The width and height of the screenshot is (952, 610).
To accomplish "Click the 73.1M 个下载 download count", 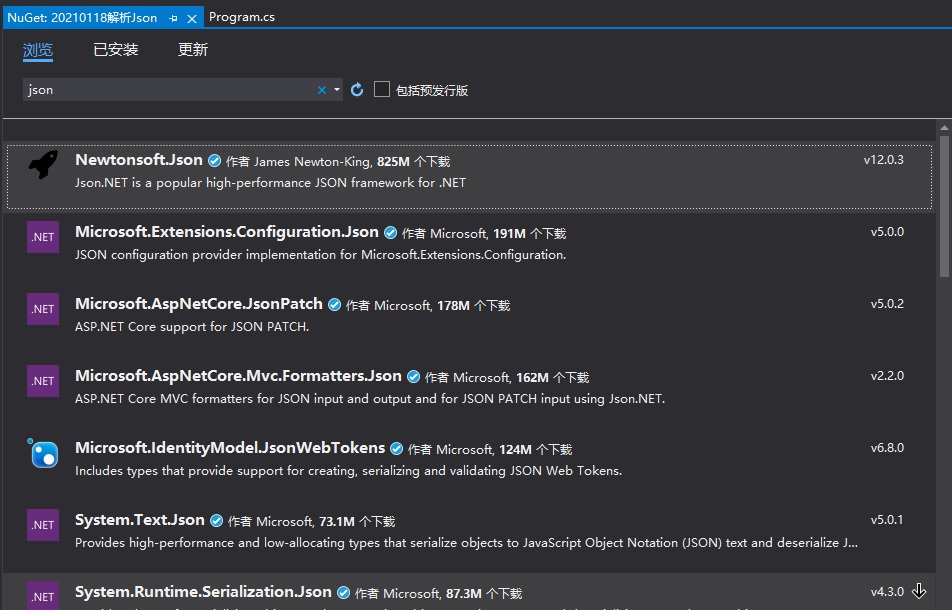I will pyautogui.click(x=357, y=521).
